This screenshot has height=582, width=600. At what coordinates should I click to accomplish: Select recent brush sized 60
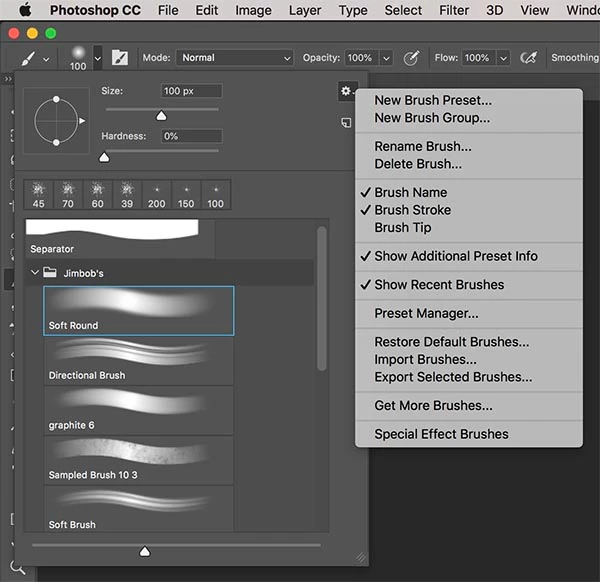click(98, 195)
